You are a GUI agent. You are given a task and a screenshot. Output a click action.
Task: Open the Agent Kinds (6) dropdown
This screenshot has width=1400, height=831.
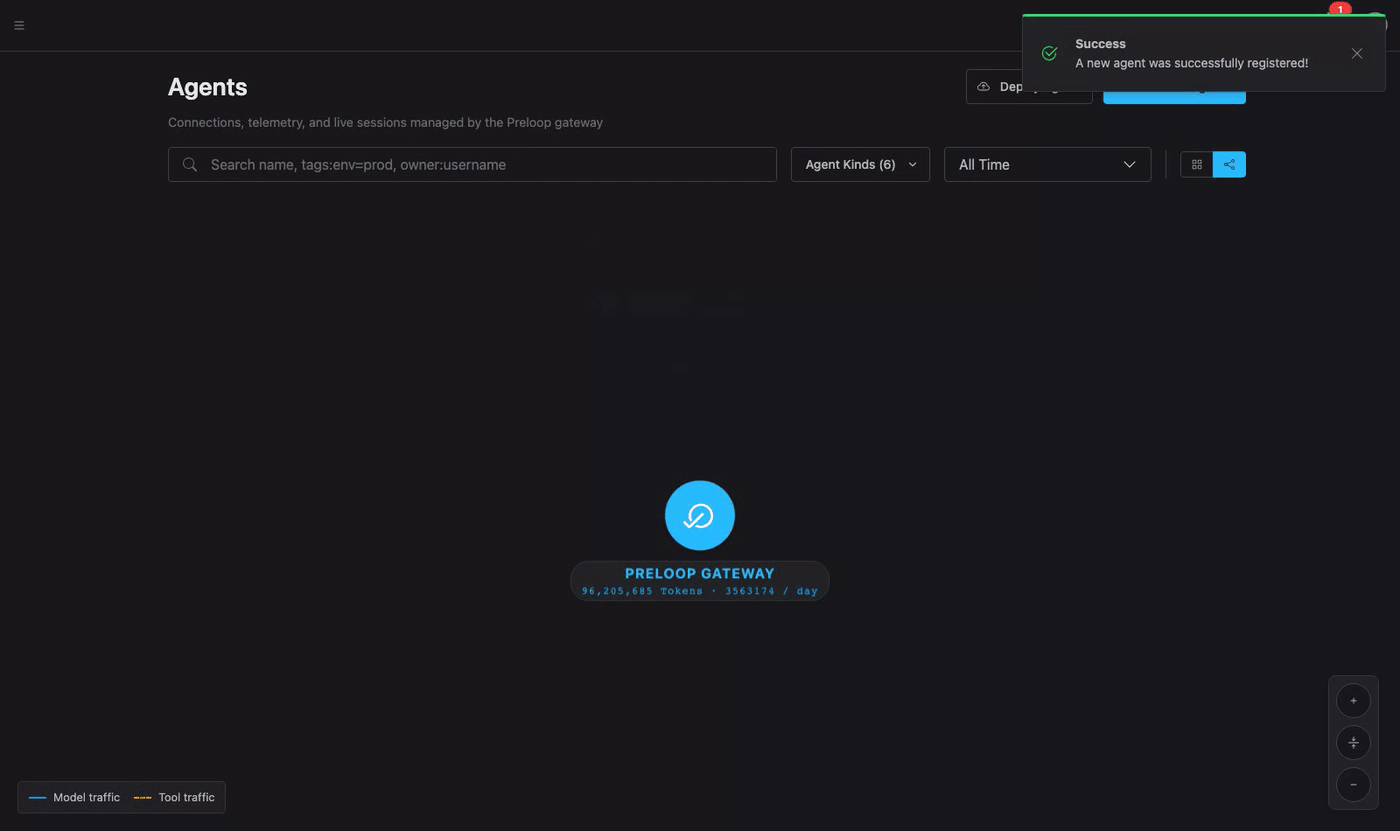click(x=860, y=164)
